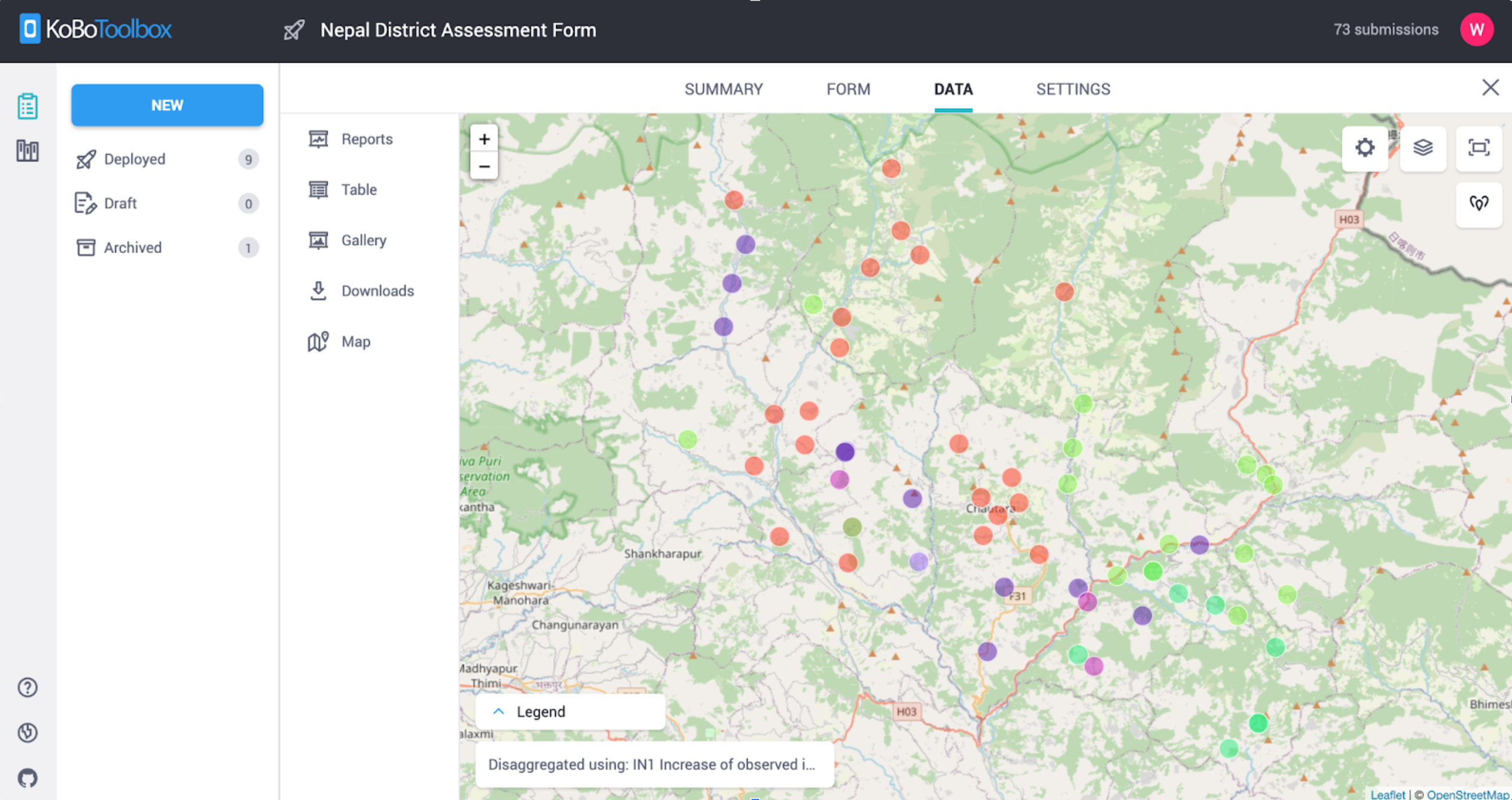This screenshot has width=1512, height=800.
Task: Open Library sidebar icon
Action: [x=28, y=151]
